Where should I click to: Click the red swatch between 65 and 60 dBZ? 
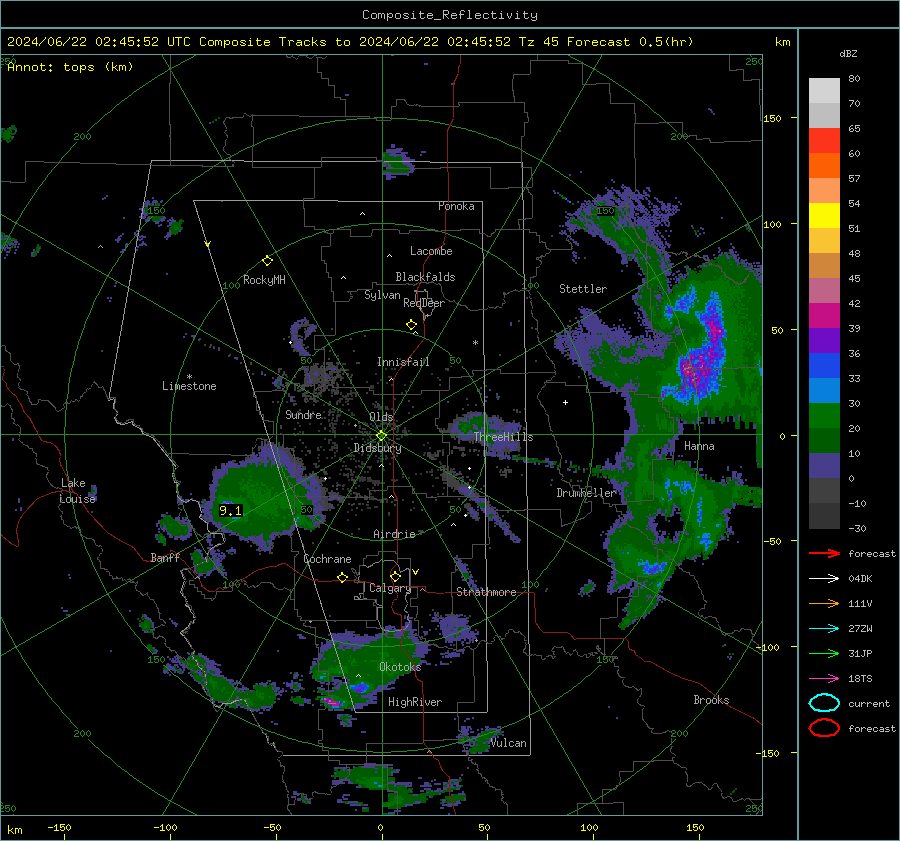point(824,141)
